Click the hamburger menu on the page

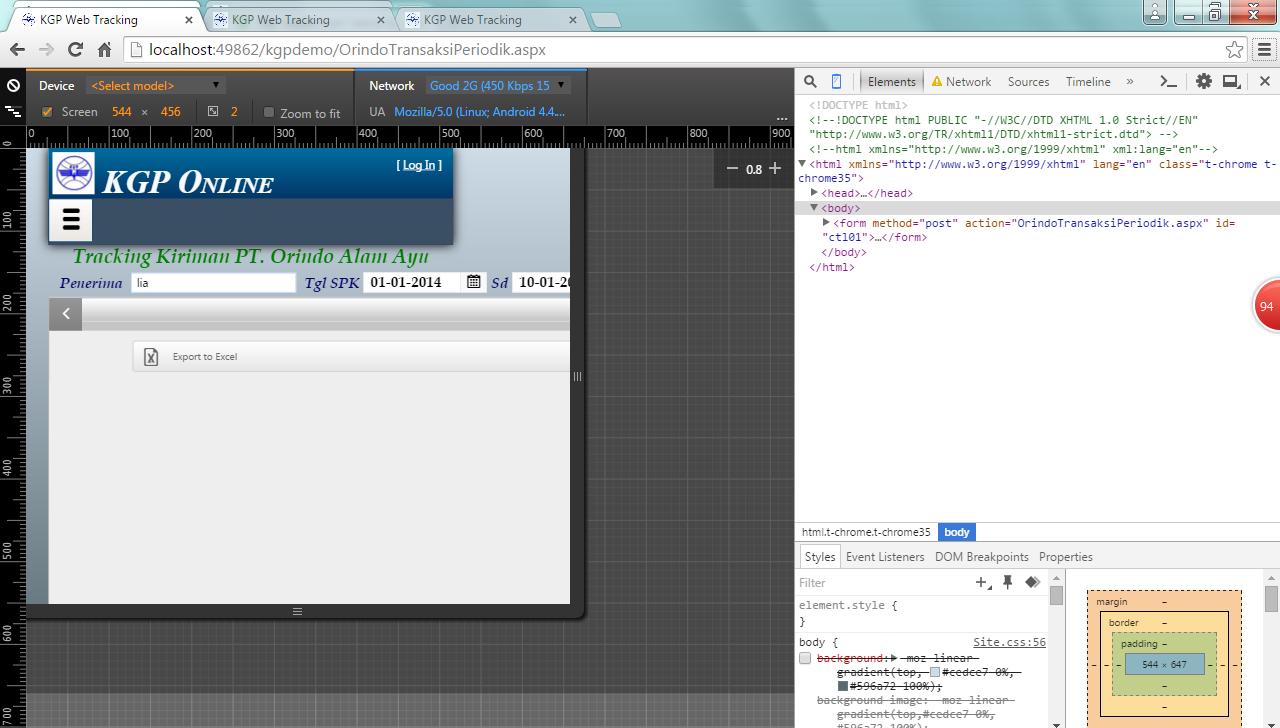point(71,220)
